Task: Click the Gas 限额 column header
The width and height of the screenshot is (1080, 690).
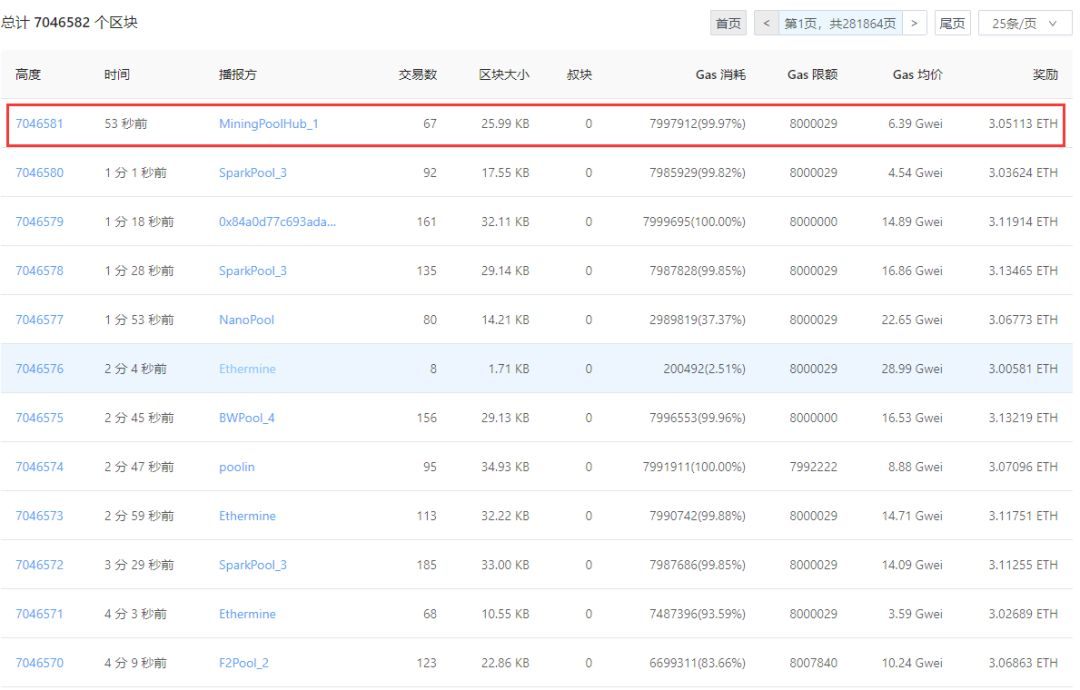Action: (x=813, y=74)
